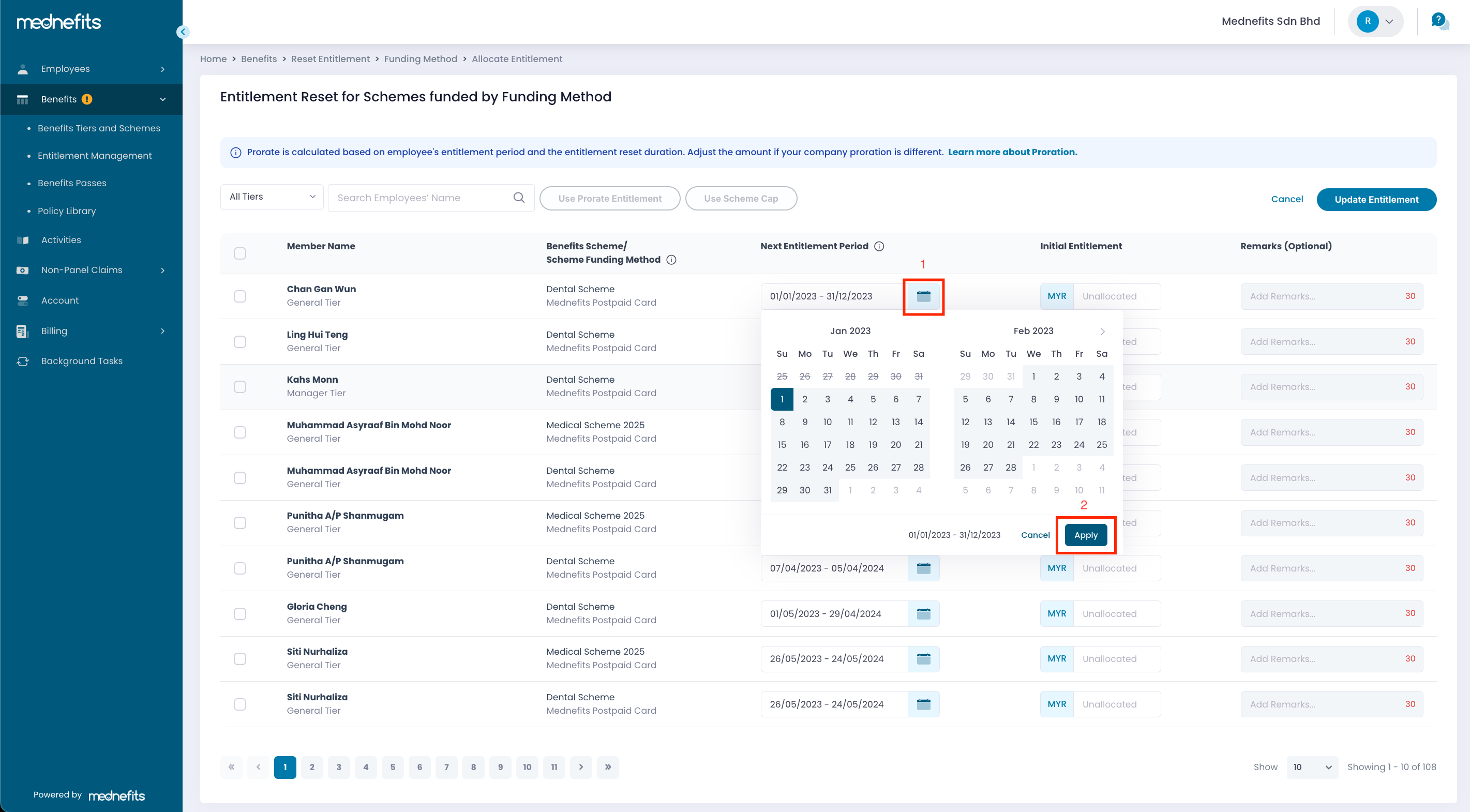Collapse sidebar with the arrow icon

tap(183, 32)
